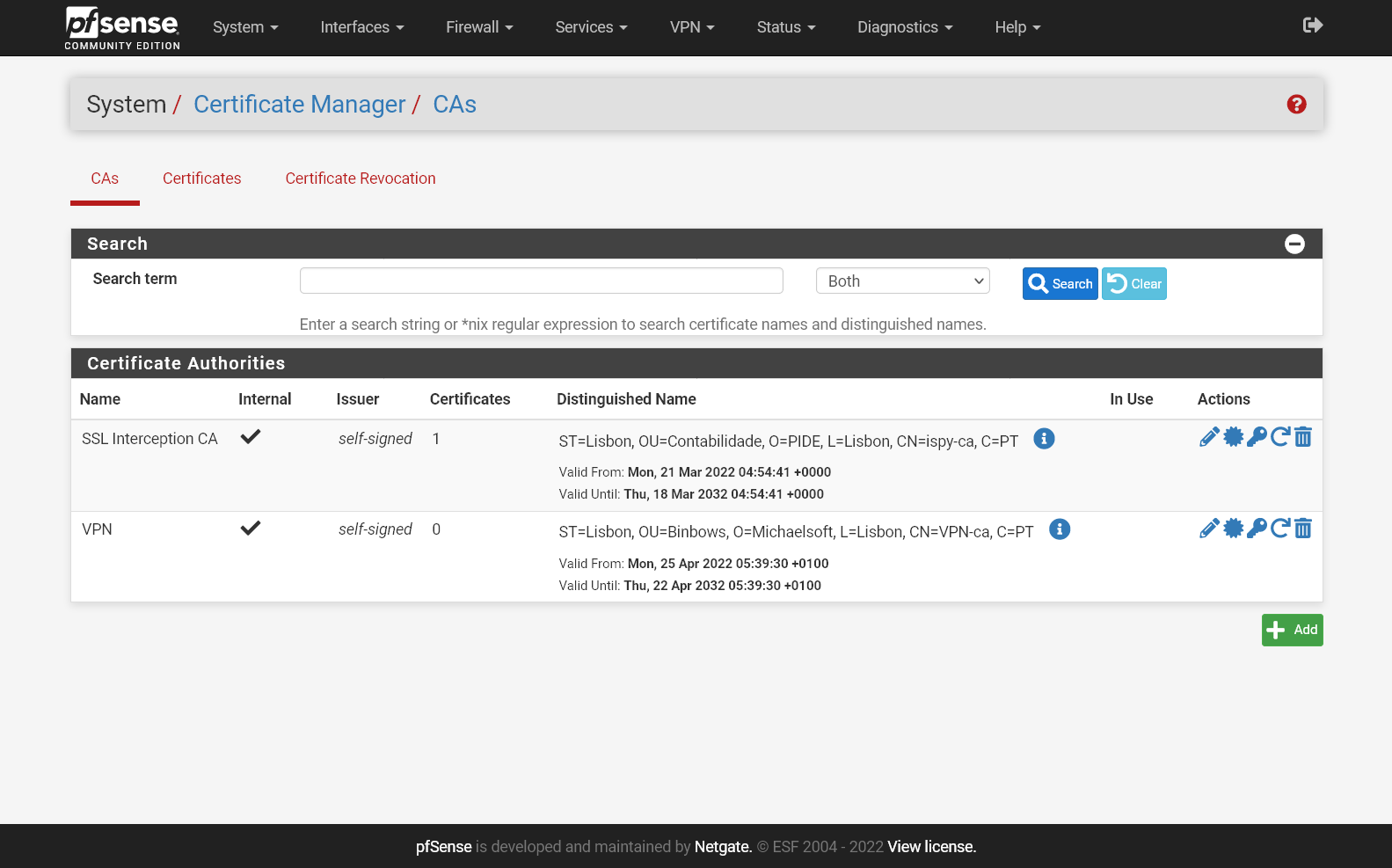
Task: Expand the Firewall menu
Action: pos(479,27)
